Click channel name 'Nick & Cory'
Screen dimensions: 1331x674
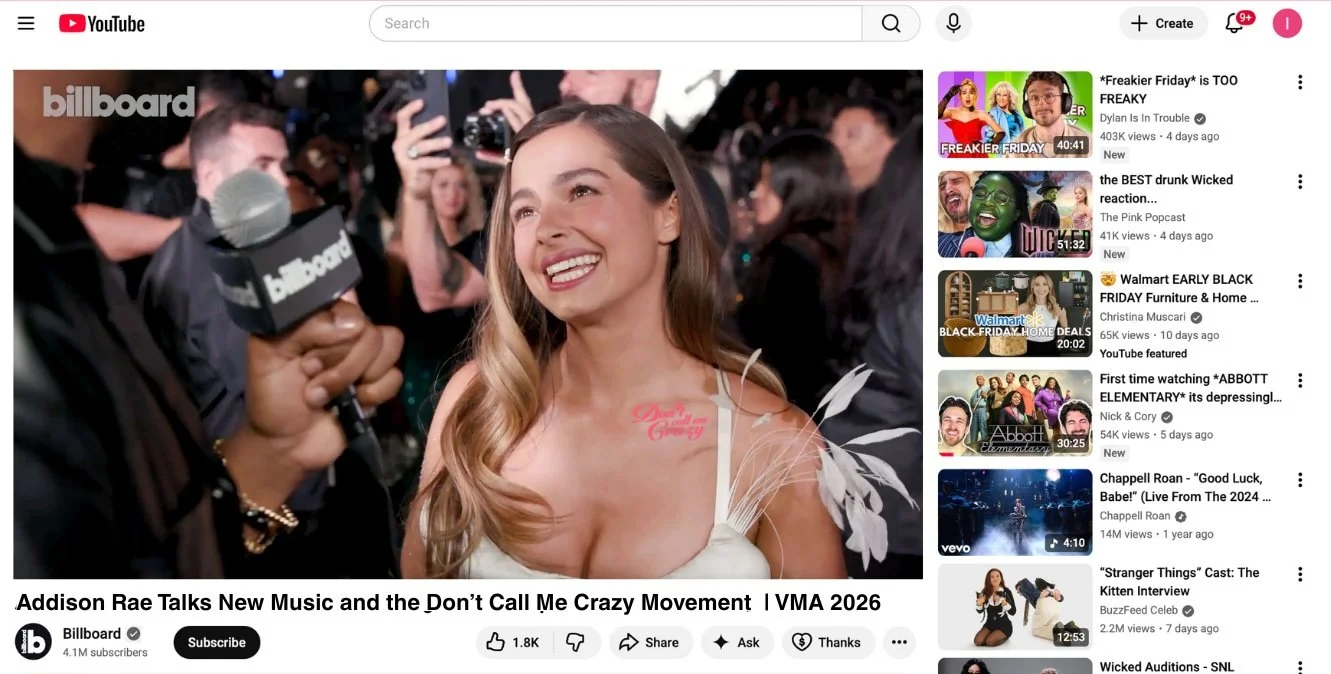tap(1128, 416)
